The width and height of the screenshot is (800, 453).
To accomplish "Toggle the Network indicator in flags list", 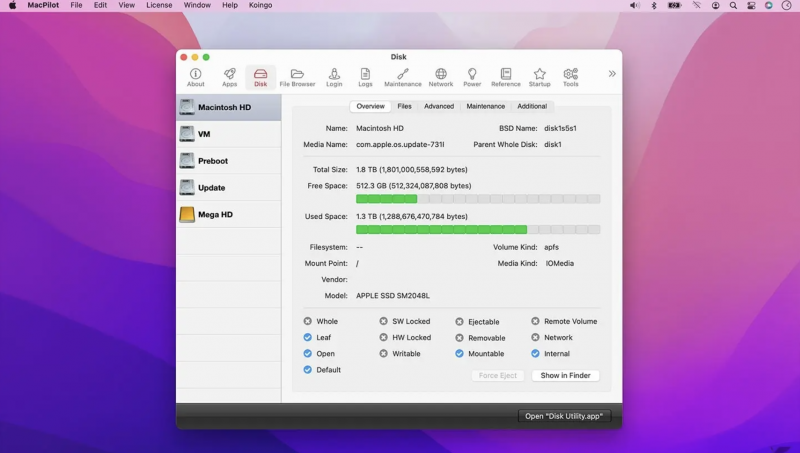I will pos(535,337).
